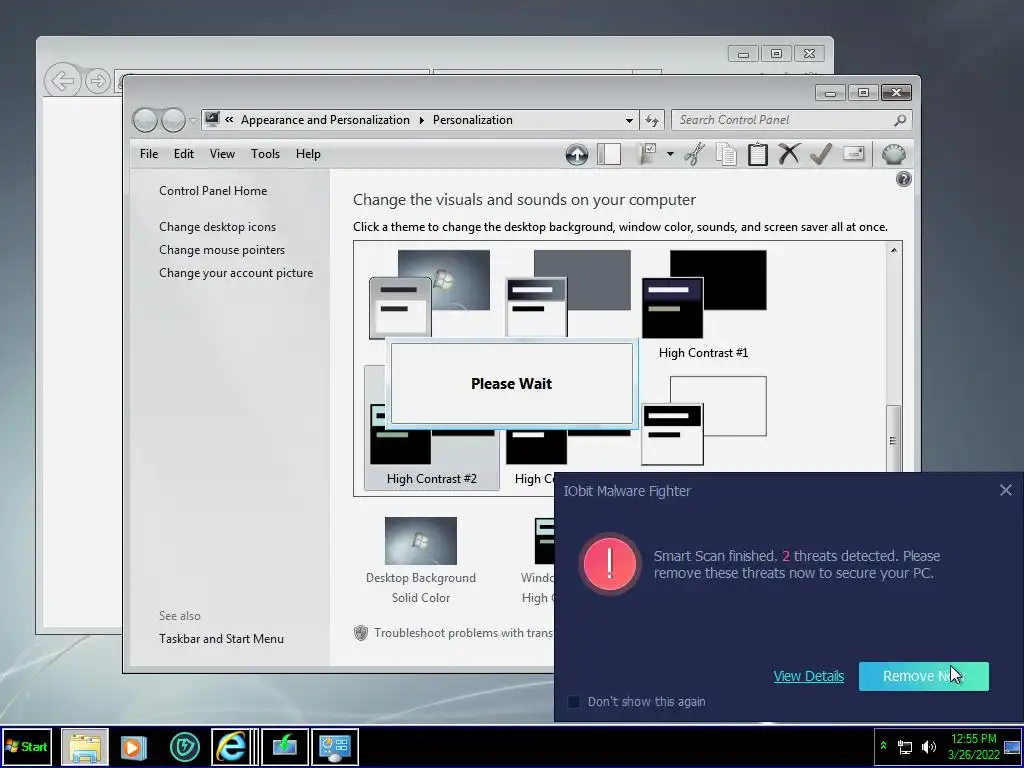
Task: Open the dropdown arrow next to folder options icon
Action: pos(670,155)
